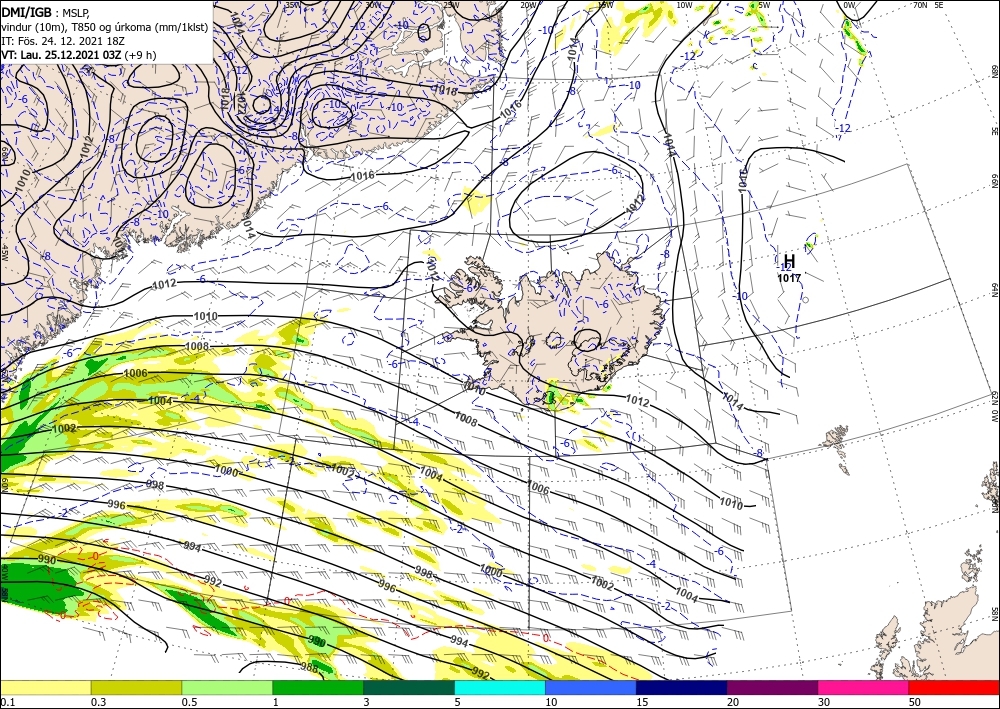Click the light yellow 0.1–0.3 legend swatch
Image resolution: width=1000 pixels, height=709 pixels.
click(x=45, y=687)
